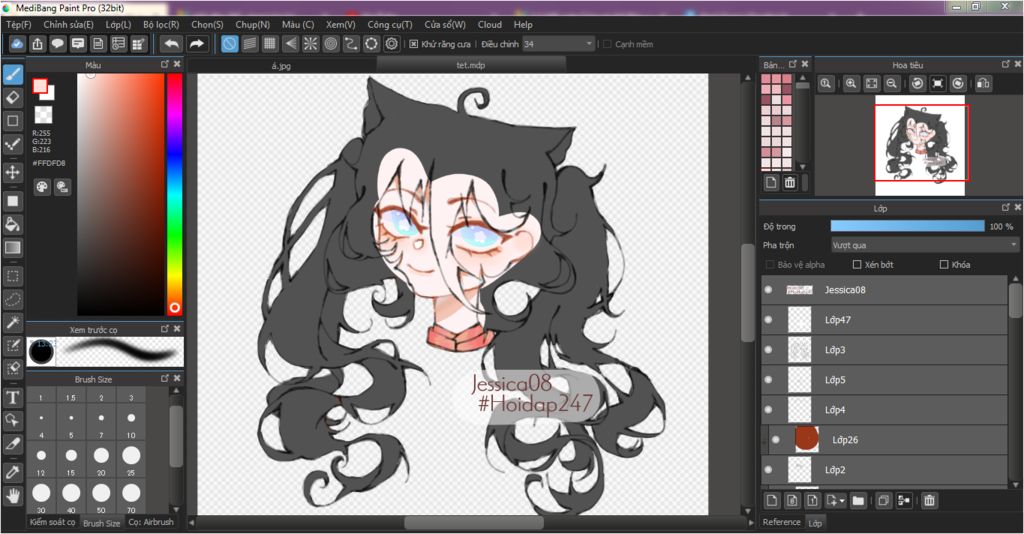Open the Bộ lọc(R) menu
This screenshot has width=1024, height=534.
click(161, 25)
